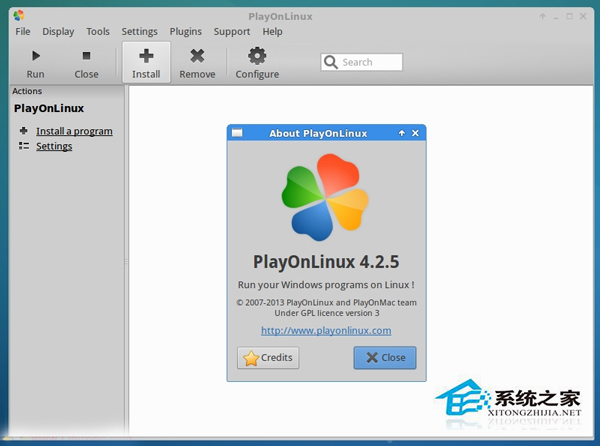Click the main window shade up-arrow icon

(x=543, y=16)
